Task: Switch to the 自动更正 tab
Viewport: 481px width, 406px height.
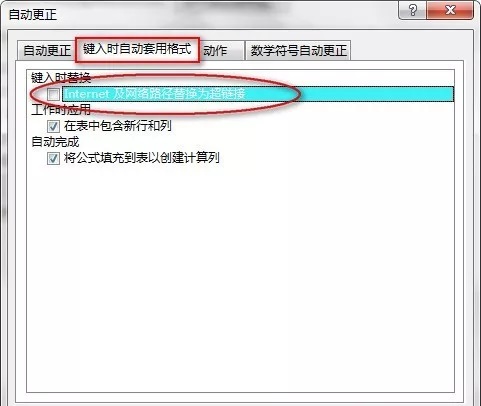Action: click(x=47, y=51)
